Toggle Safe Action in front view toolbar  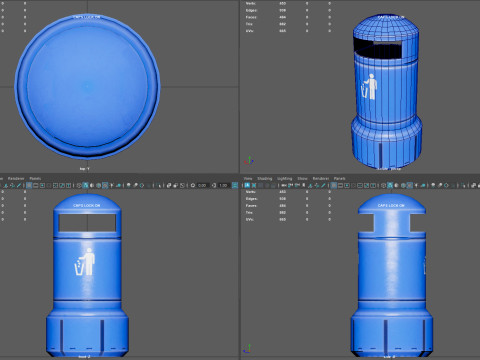tap(62, 185)
